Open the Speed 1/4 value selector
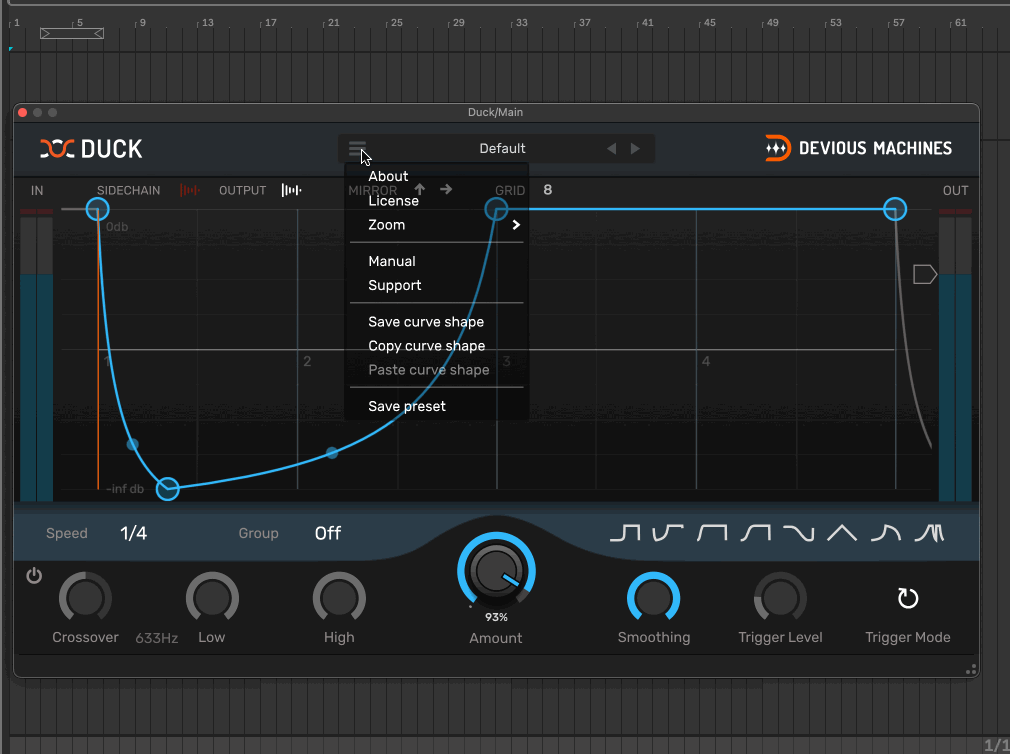The width and height of the screenshot is (1010, 754). pyautogui.click(x=133, y=533)
